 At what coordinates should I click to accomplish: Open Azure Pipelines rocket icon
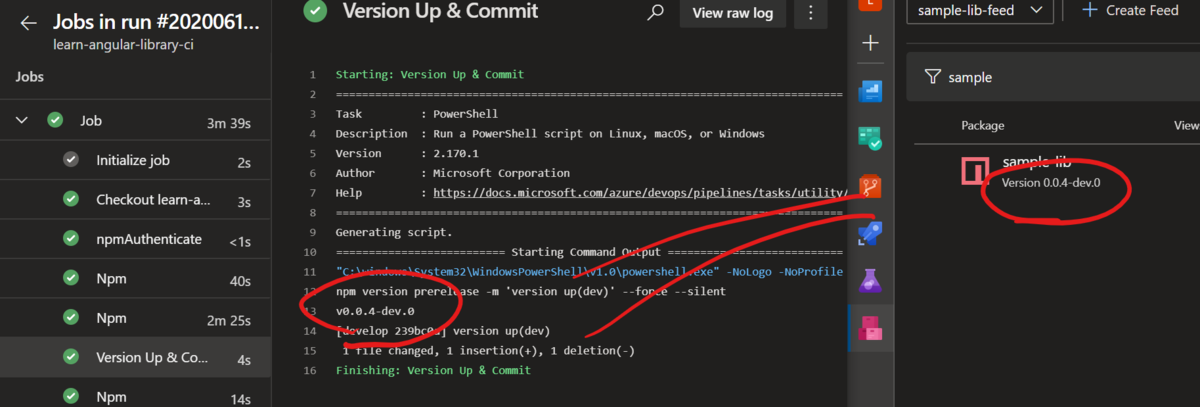[x=870, y=234]
